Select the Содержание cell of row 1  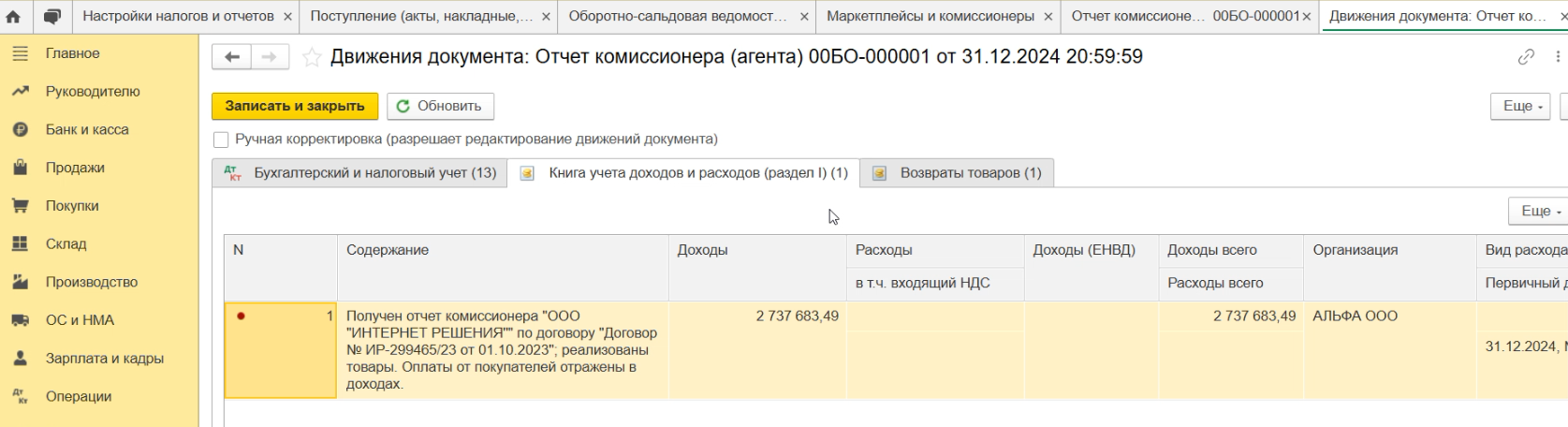[502, 350]
